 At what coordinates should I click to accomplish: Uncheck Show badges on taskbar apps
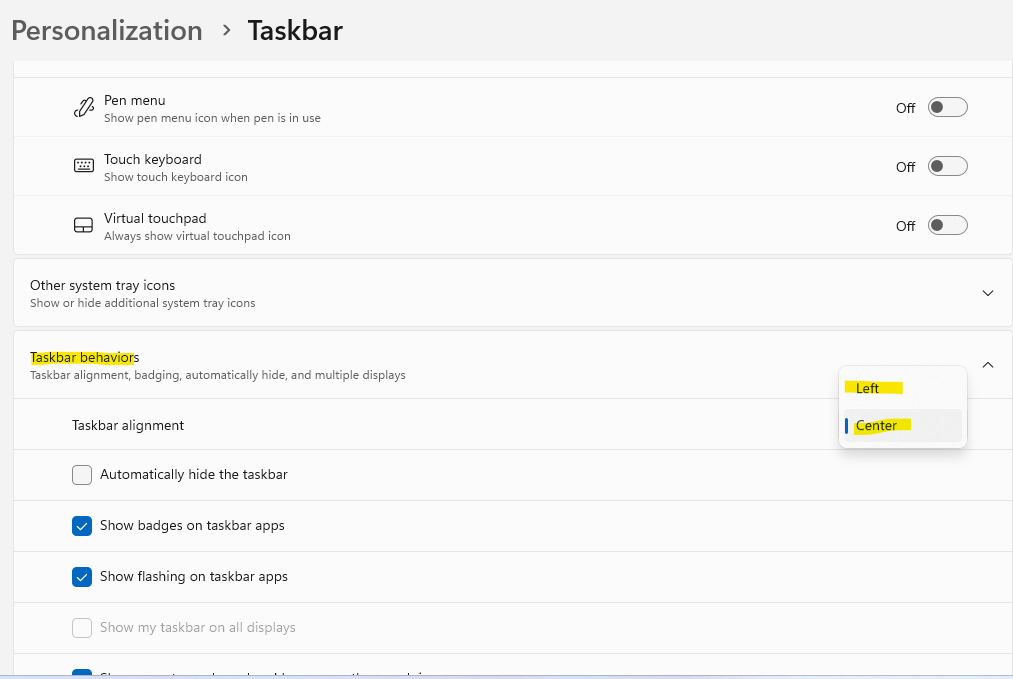click(x=81, y=525)
